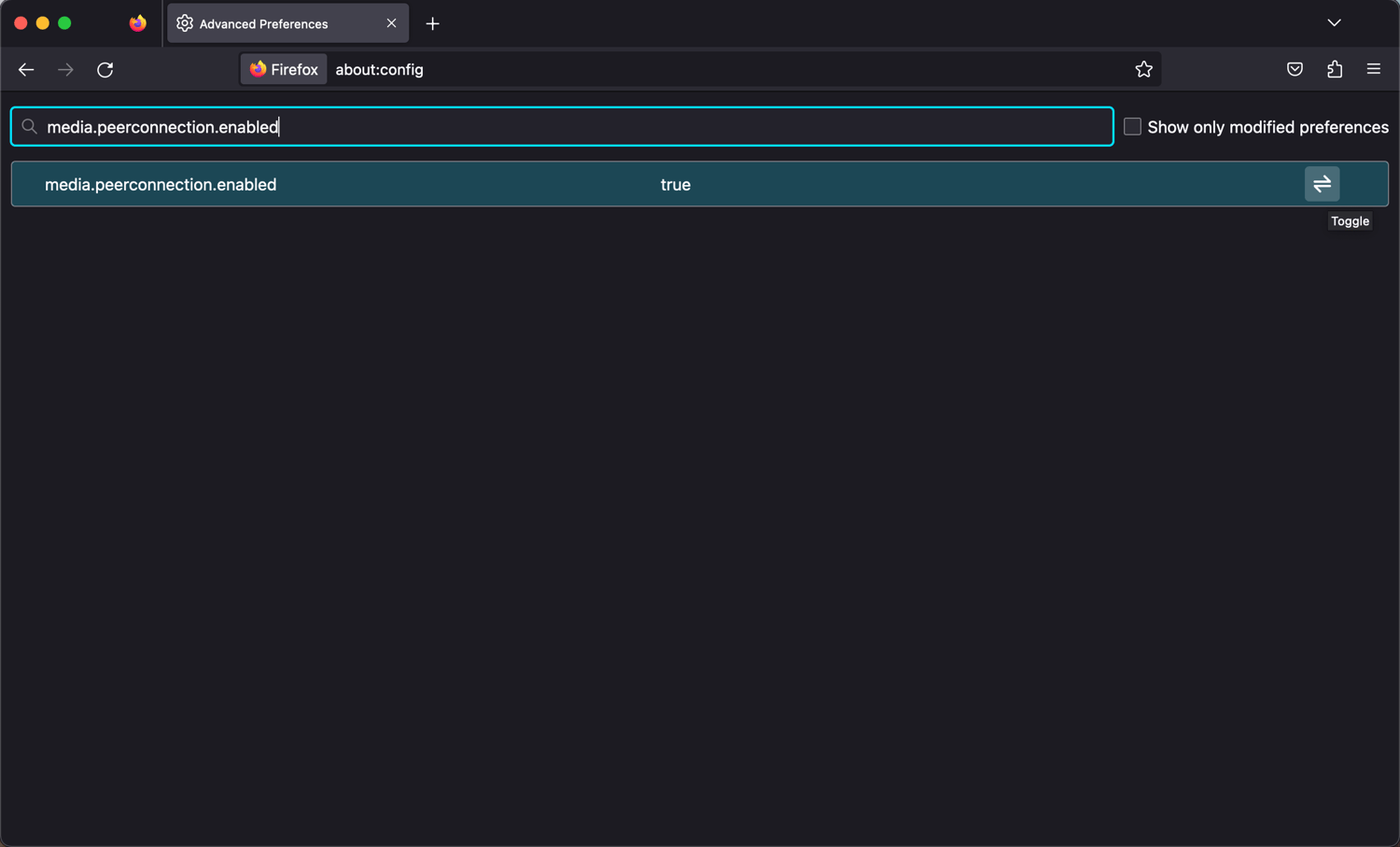This screenshot has height=847, width=1400.
Task: Open the pinned Firefox tab
Action: point(138,23)
